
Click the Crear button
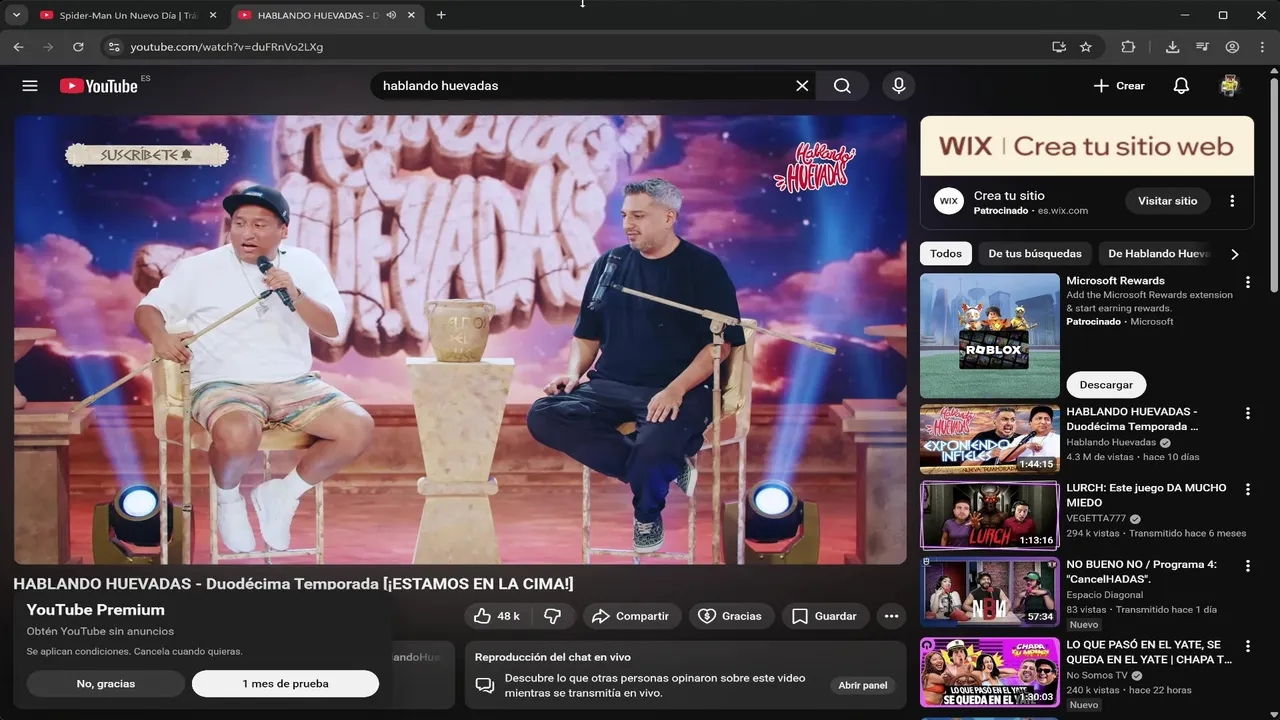(x=1119, y=86)
